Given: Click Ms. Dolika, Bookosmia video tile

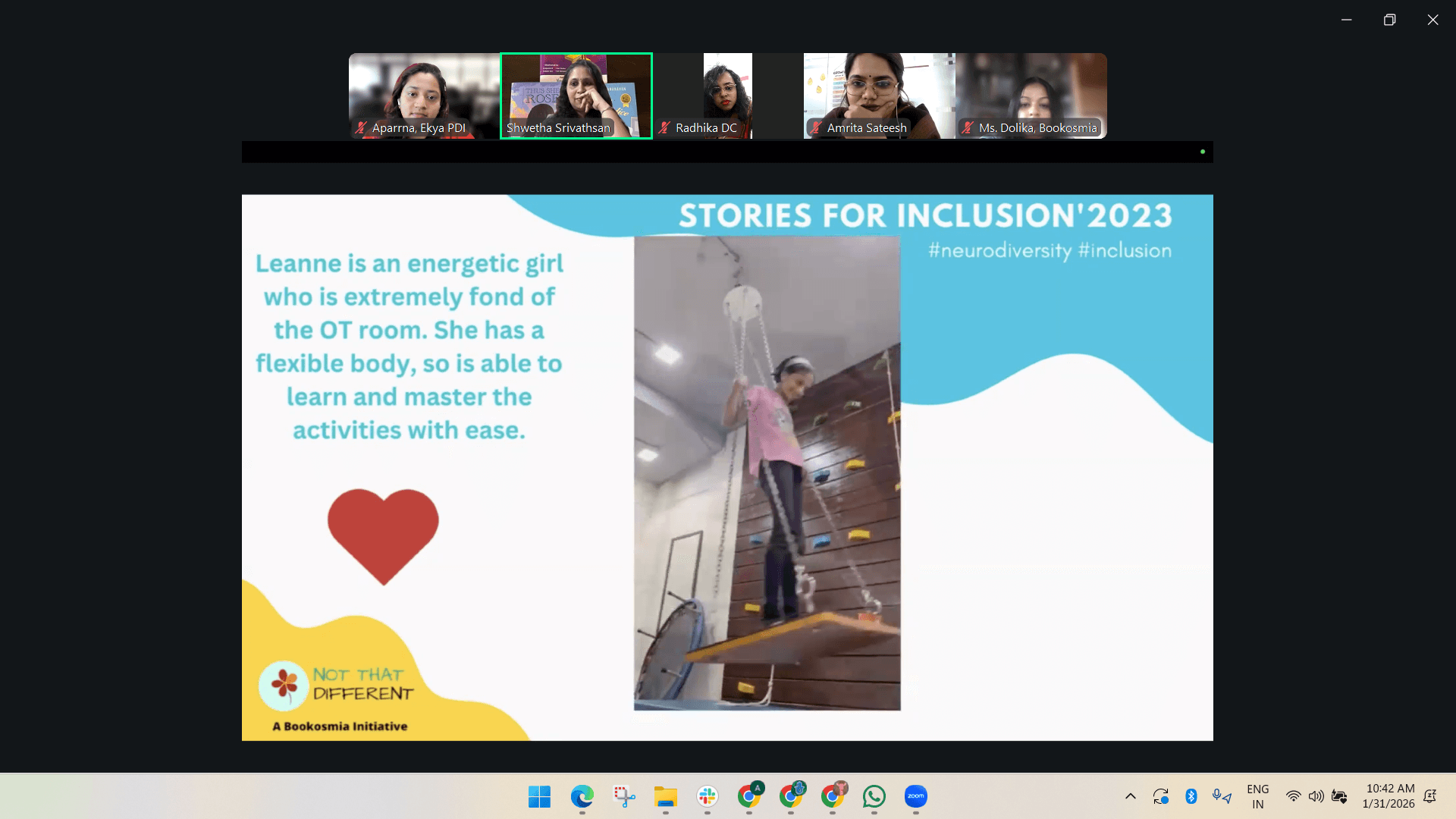Looking at the screenshot, I should pos(1031,95).
